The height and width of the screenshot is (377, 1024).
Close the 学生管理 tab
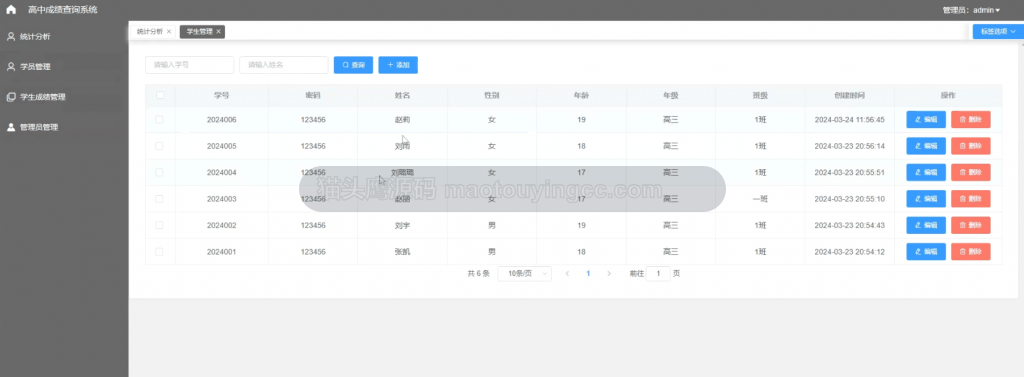pos(219,31)
